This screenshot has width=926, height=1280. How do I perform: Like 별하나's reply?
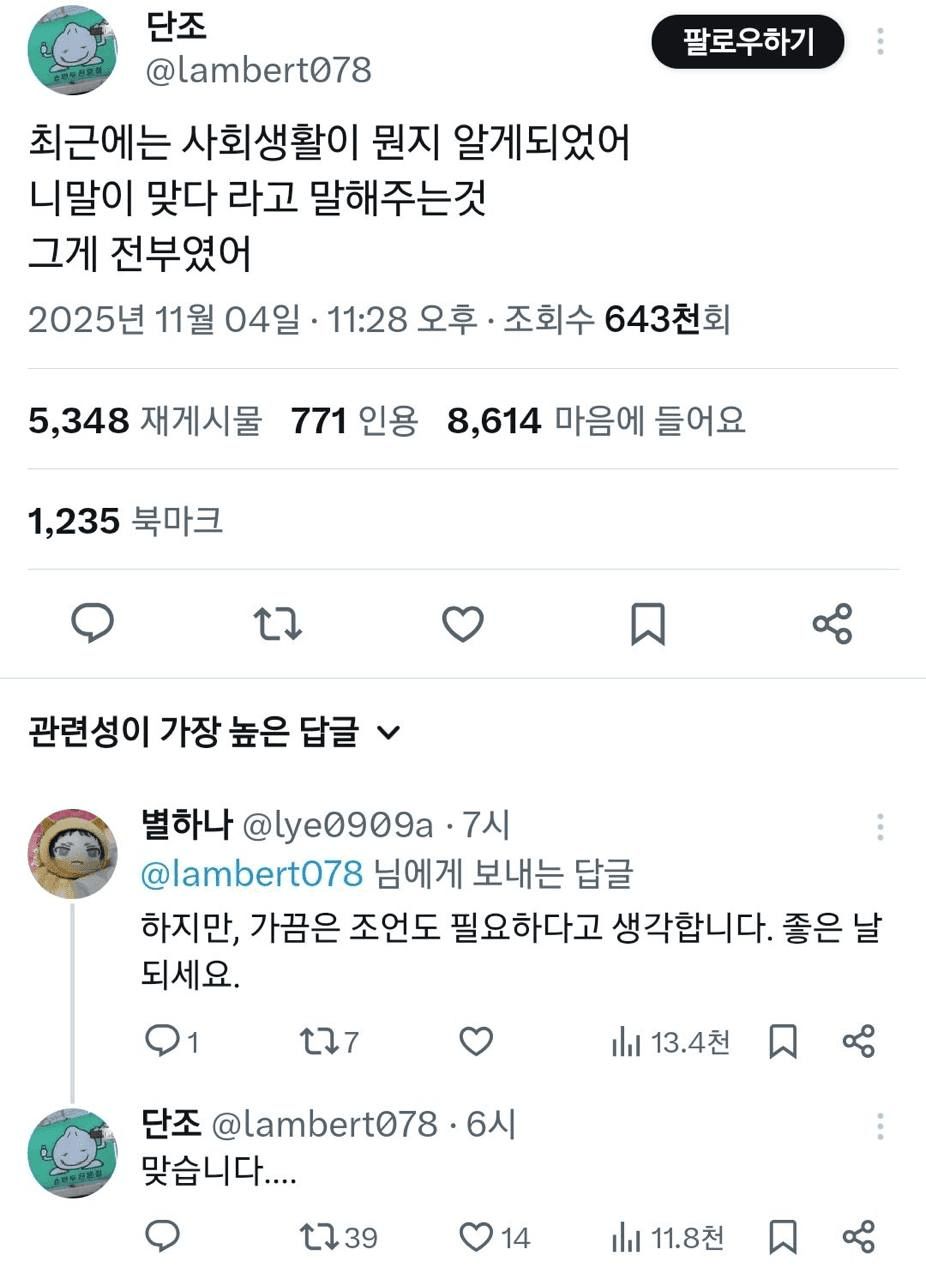(x=476, y=1042)
